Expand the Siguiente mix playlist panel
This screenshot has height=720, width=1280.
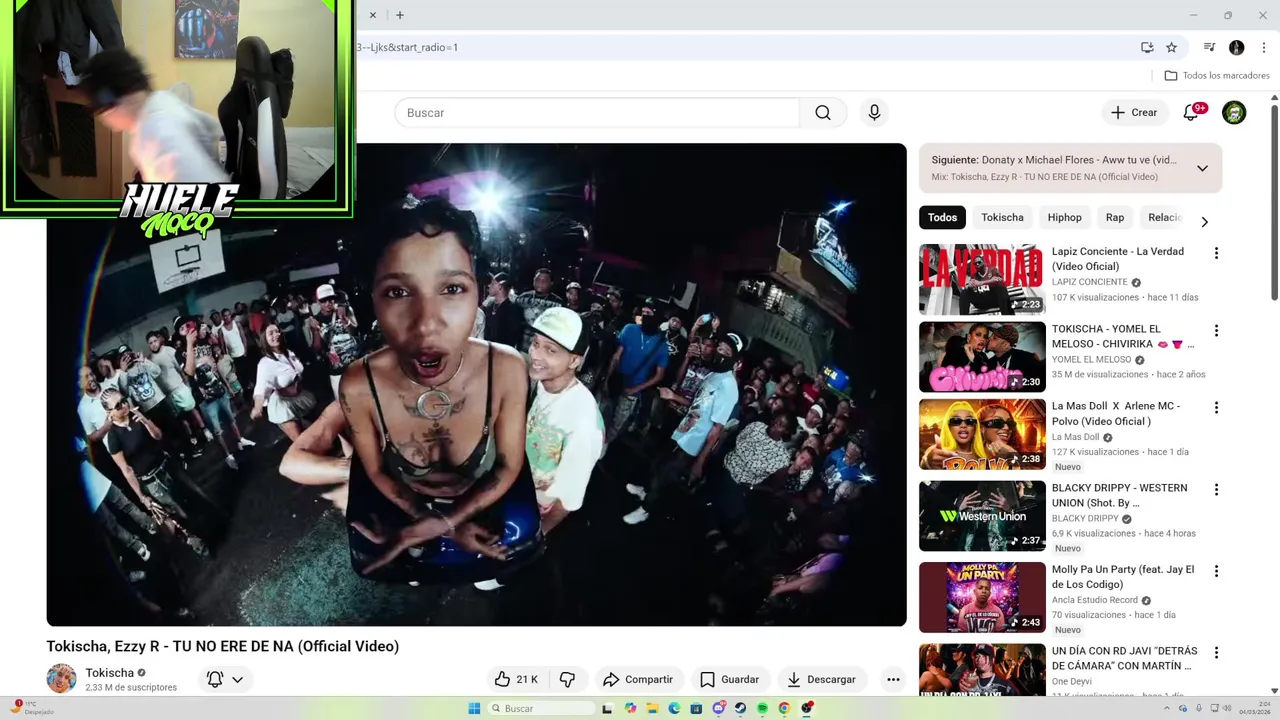pos(1202,168)
